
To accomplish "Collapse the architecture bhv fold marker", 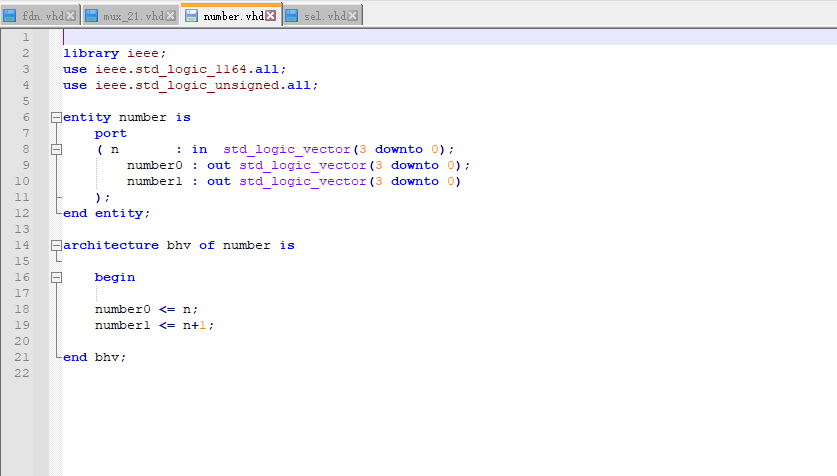I will point(56,245).
